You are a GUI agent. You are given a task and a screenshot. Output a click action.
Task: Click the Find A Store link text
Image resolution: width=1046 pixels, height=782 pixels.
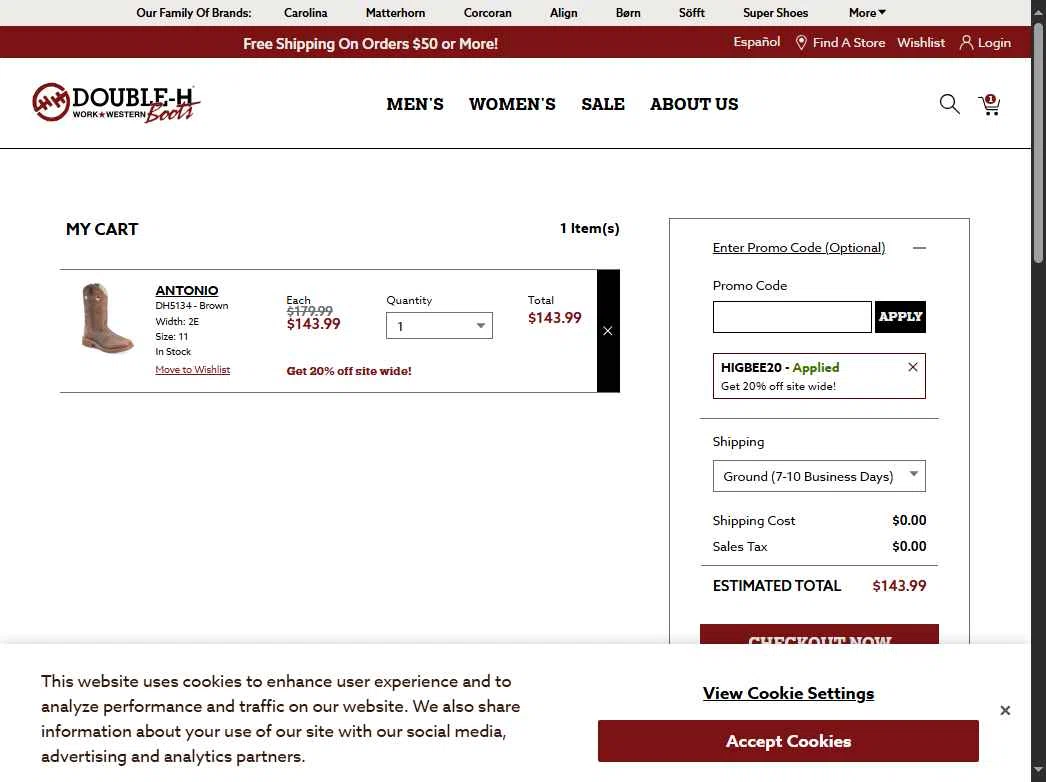(x=849, y=43)
